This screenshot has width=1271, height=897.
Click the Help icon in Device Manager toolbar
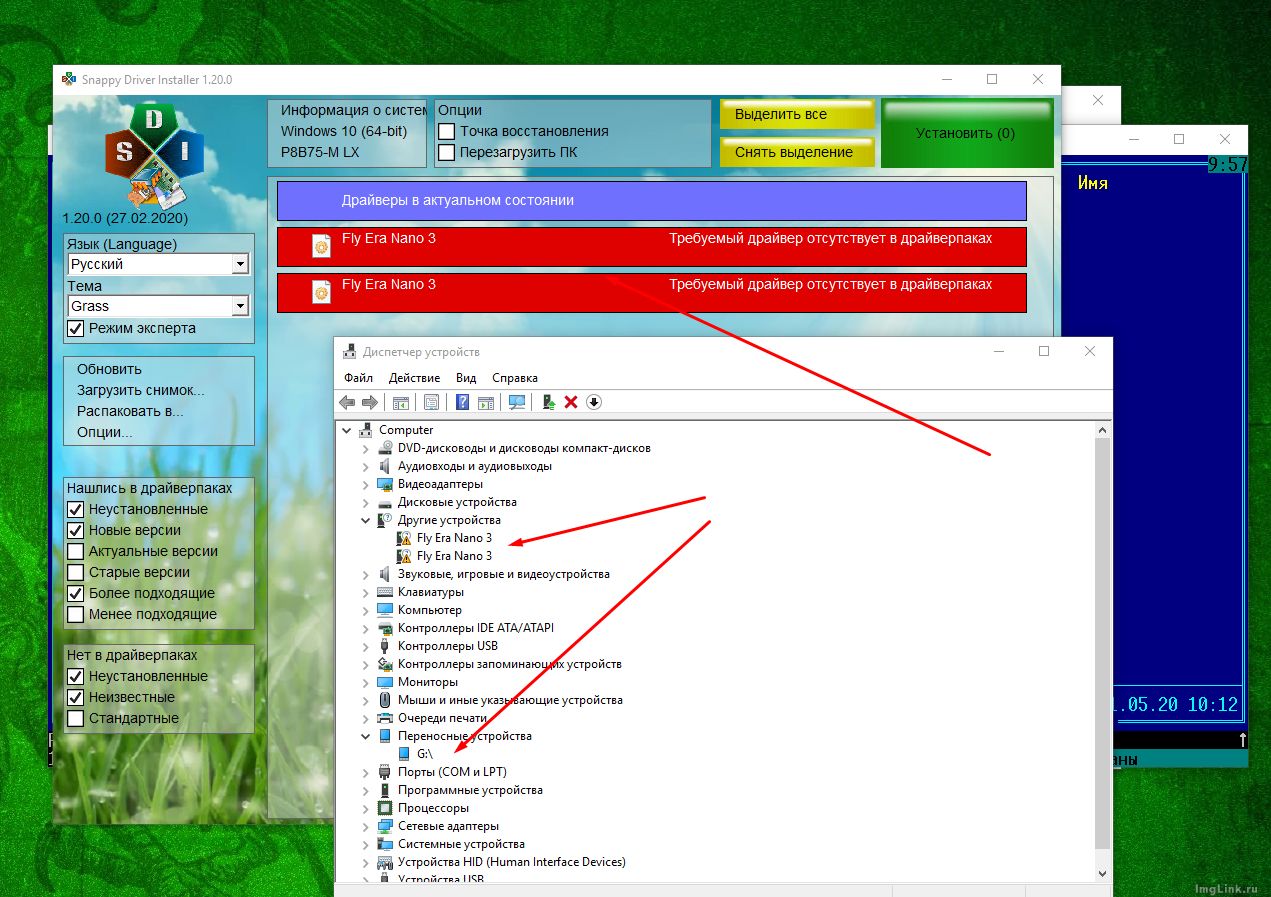pos(463,402)
